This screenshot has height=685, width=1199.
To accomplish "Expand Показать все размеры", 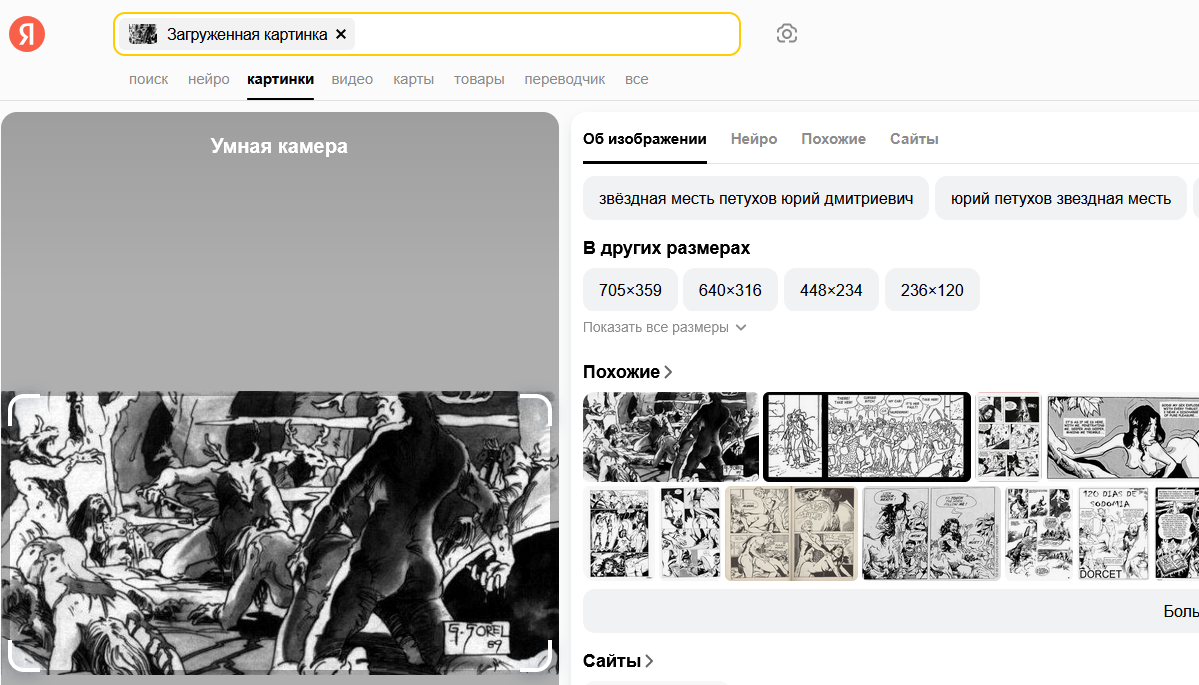I will pos(664,327).
